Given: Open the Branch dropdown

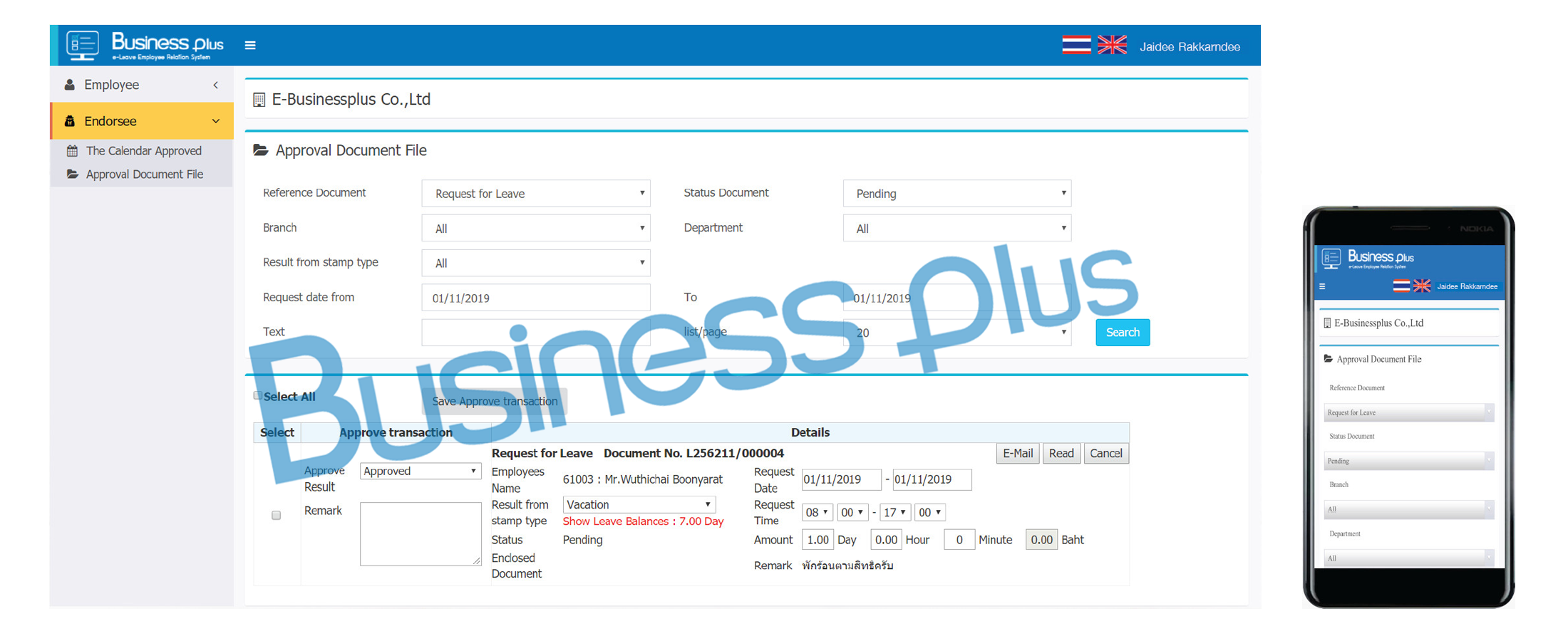Looking at the screenshot, I should [536, 228].
